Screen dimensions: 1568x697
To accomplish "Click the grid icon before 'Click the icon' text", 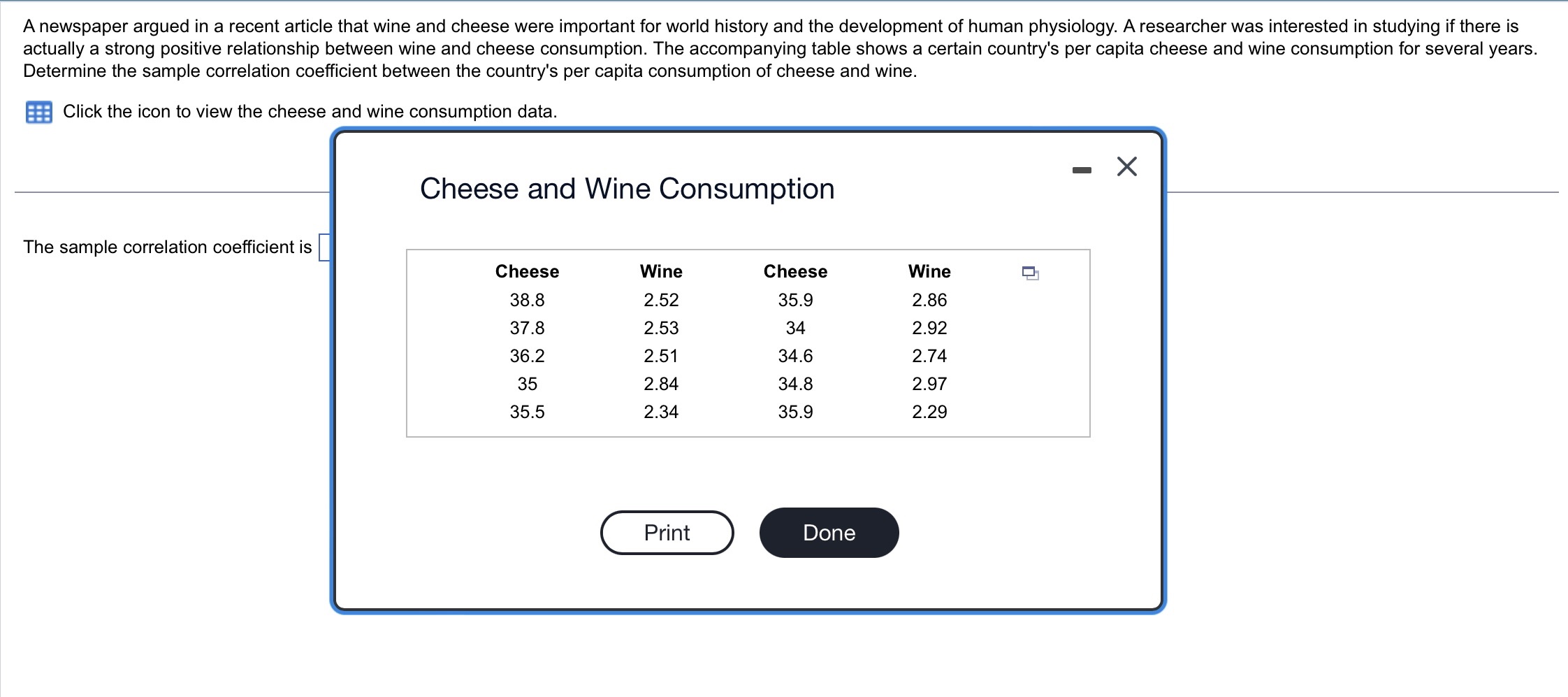I will 39,112.
